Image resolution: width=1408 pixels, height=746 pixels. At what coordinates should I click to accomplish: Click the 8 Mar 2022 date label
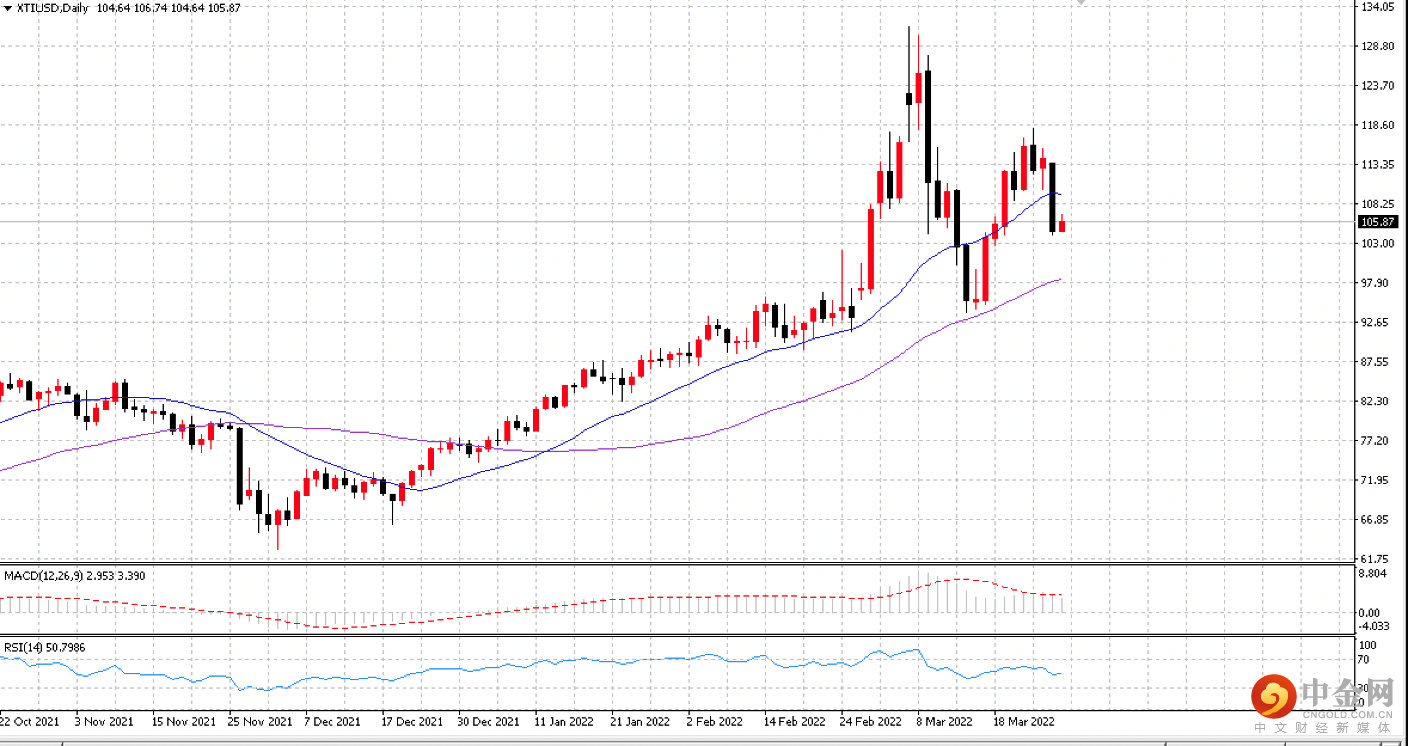pyautogui.click(x=946, y=720)
